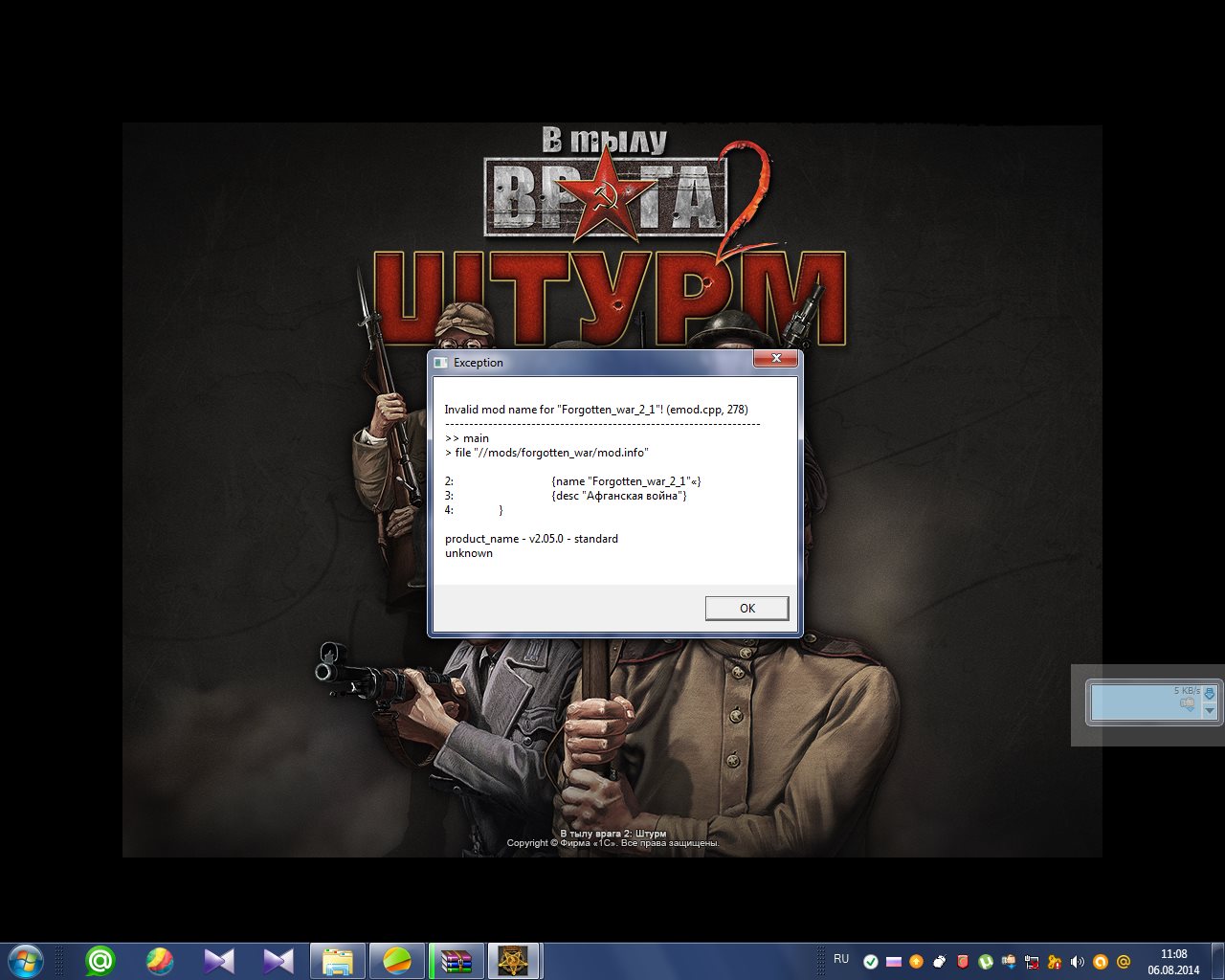Viewport: 1225px width, 980px height.
Task: Open the yellow @ Mail.ru tray icon
Action: pos(1124,962)
